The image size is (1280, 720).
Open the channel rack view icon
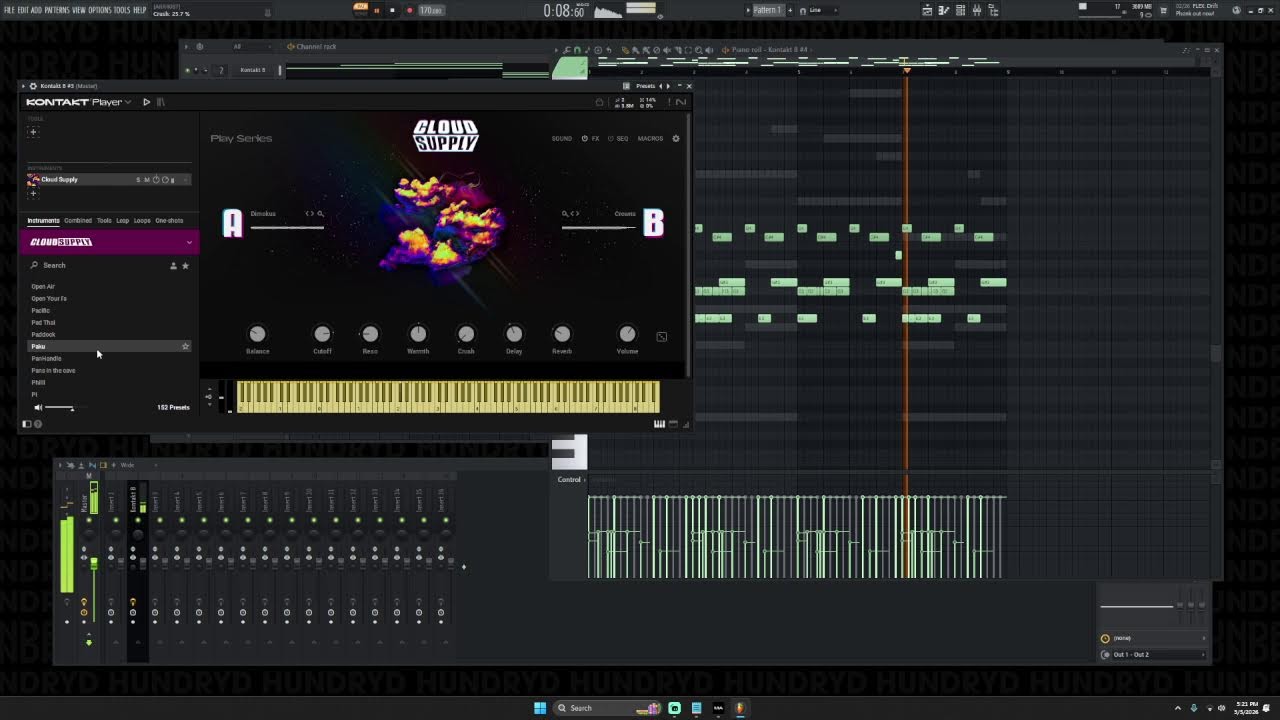click(x=960, y=10)
